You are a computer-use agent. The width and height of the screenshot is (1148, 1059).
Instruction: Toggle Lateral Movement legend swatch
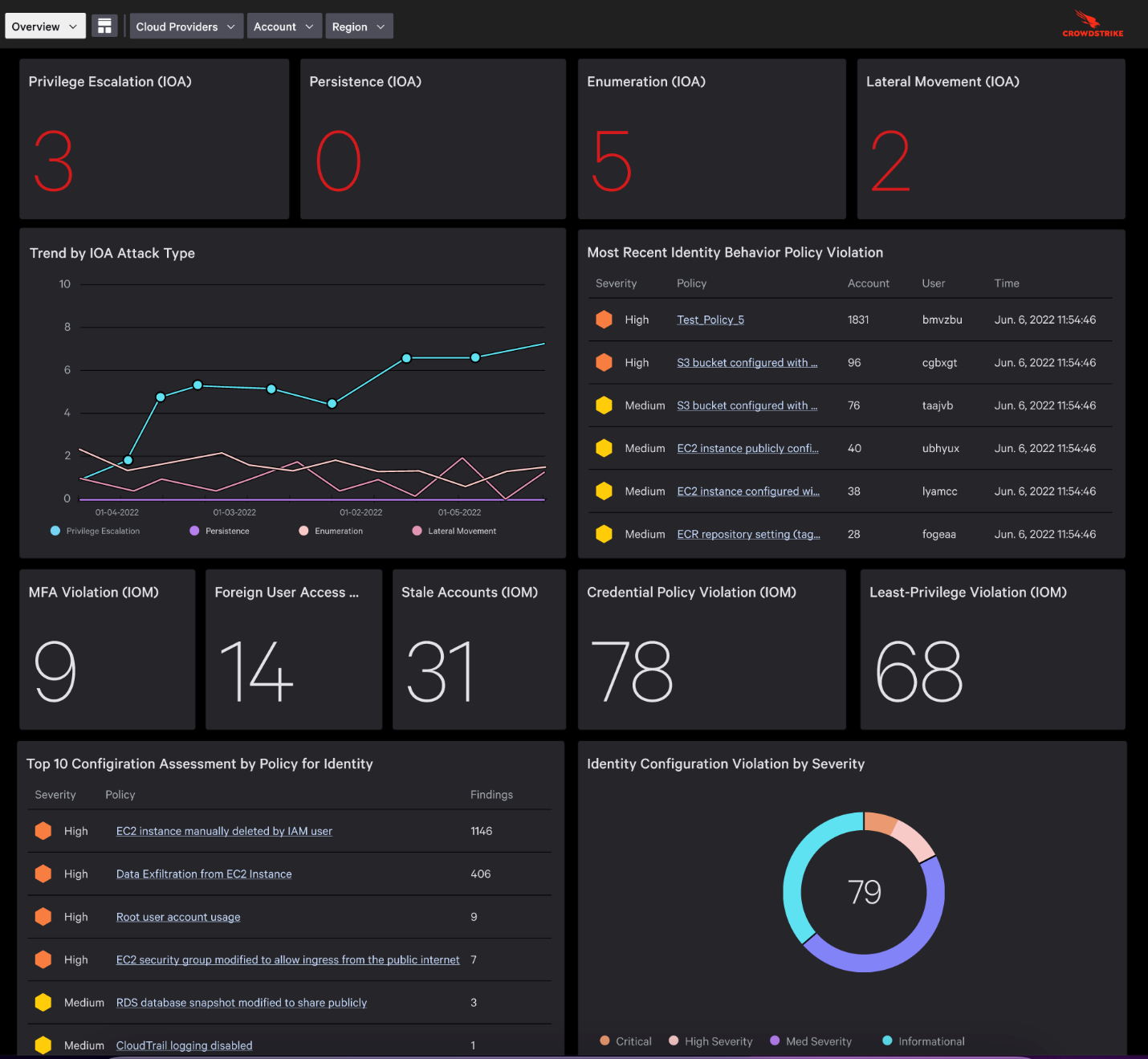coord(417,531)
